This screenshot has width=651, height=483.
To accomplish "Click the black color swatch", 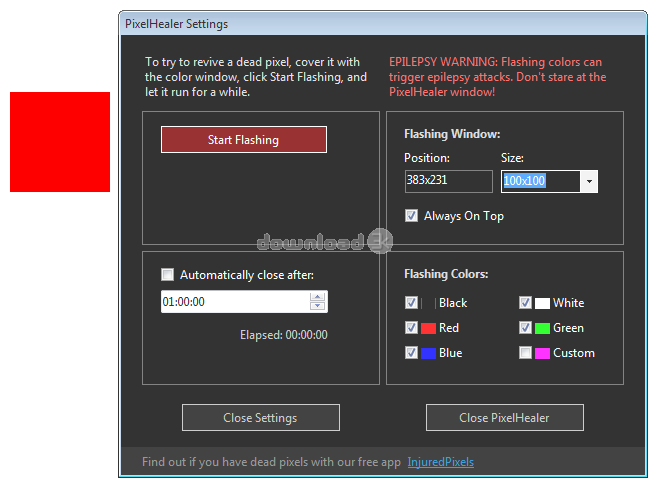I will click(x=428, y=303).
